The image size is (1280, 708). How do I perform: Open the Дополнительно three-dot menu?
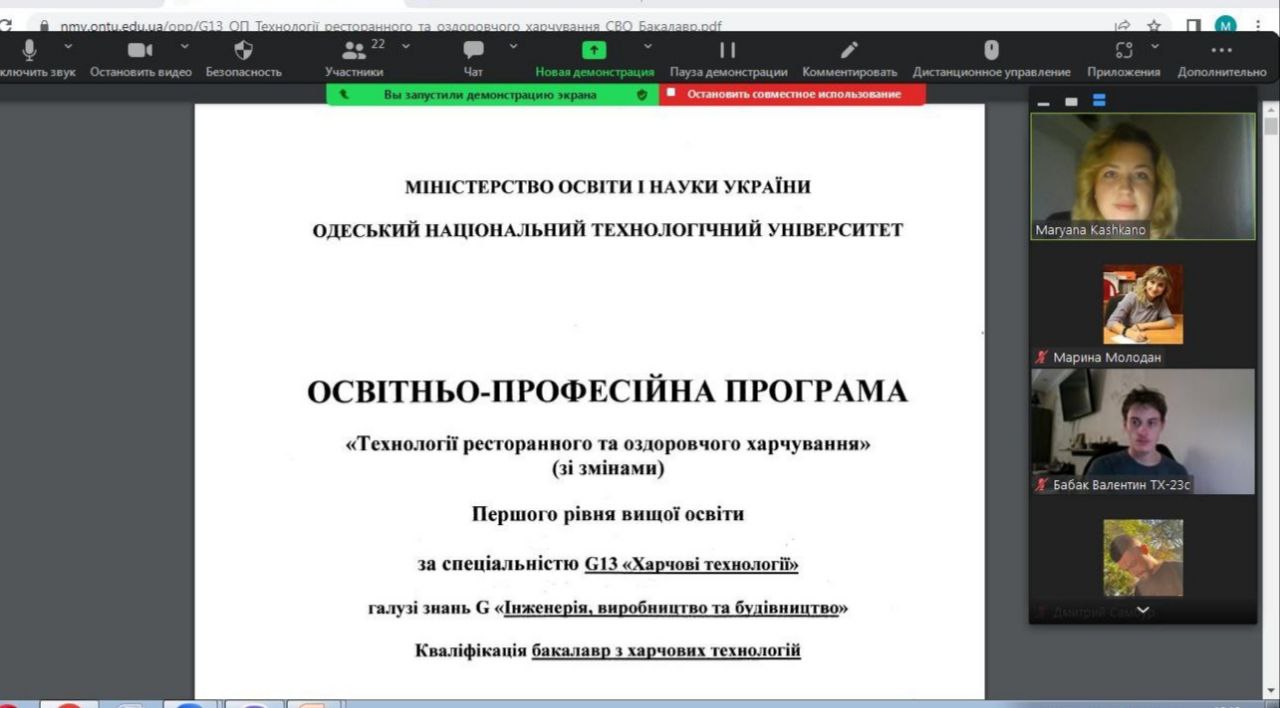(x=1221, y=51)
